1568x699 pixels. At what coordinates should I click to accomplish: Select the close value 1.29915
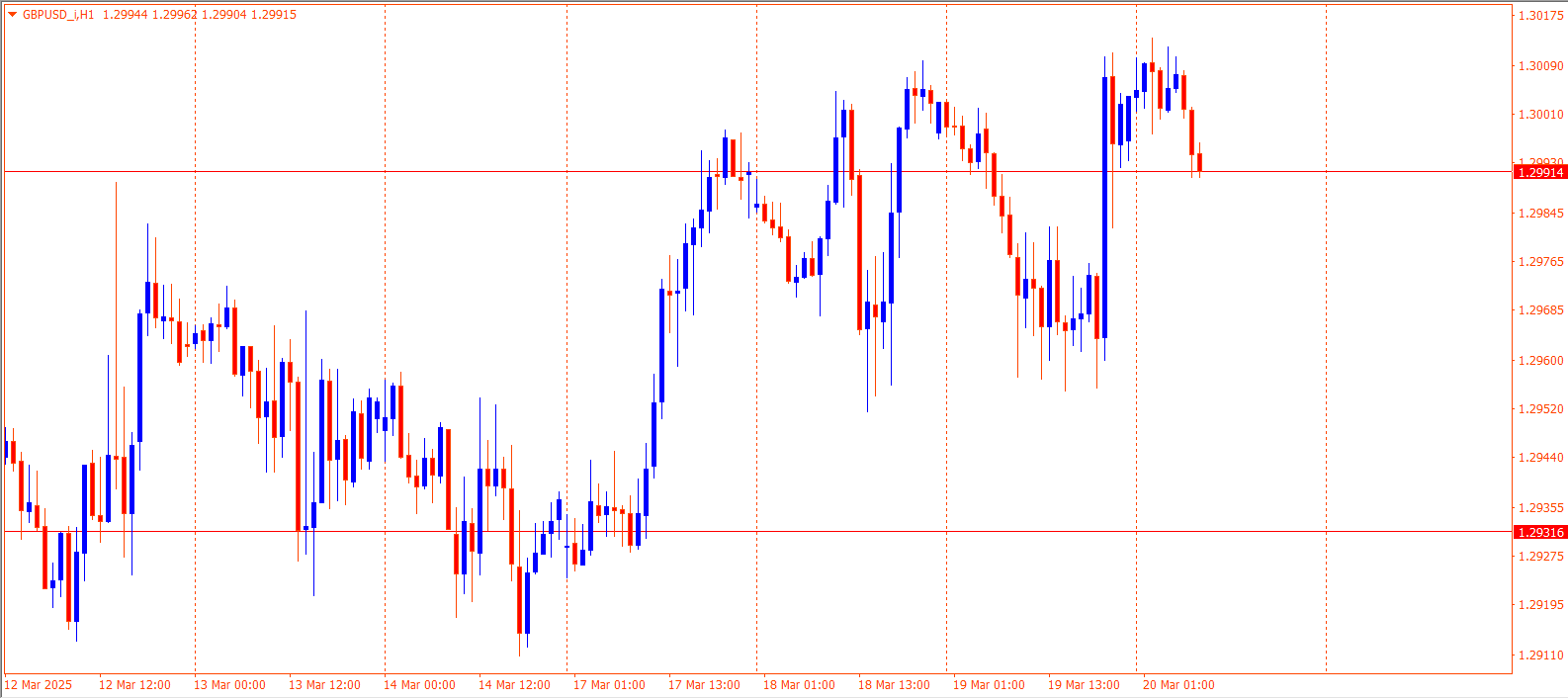274,15
